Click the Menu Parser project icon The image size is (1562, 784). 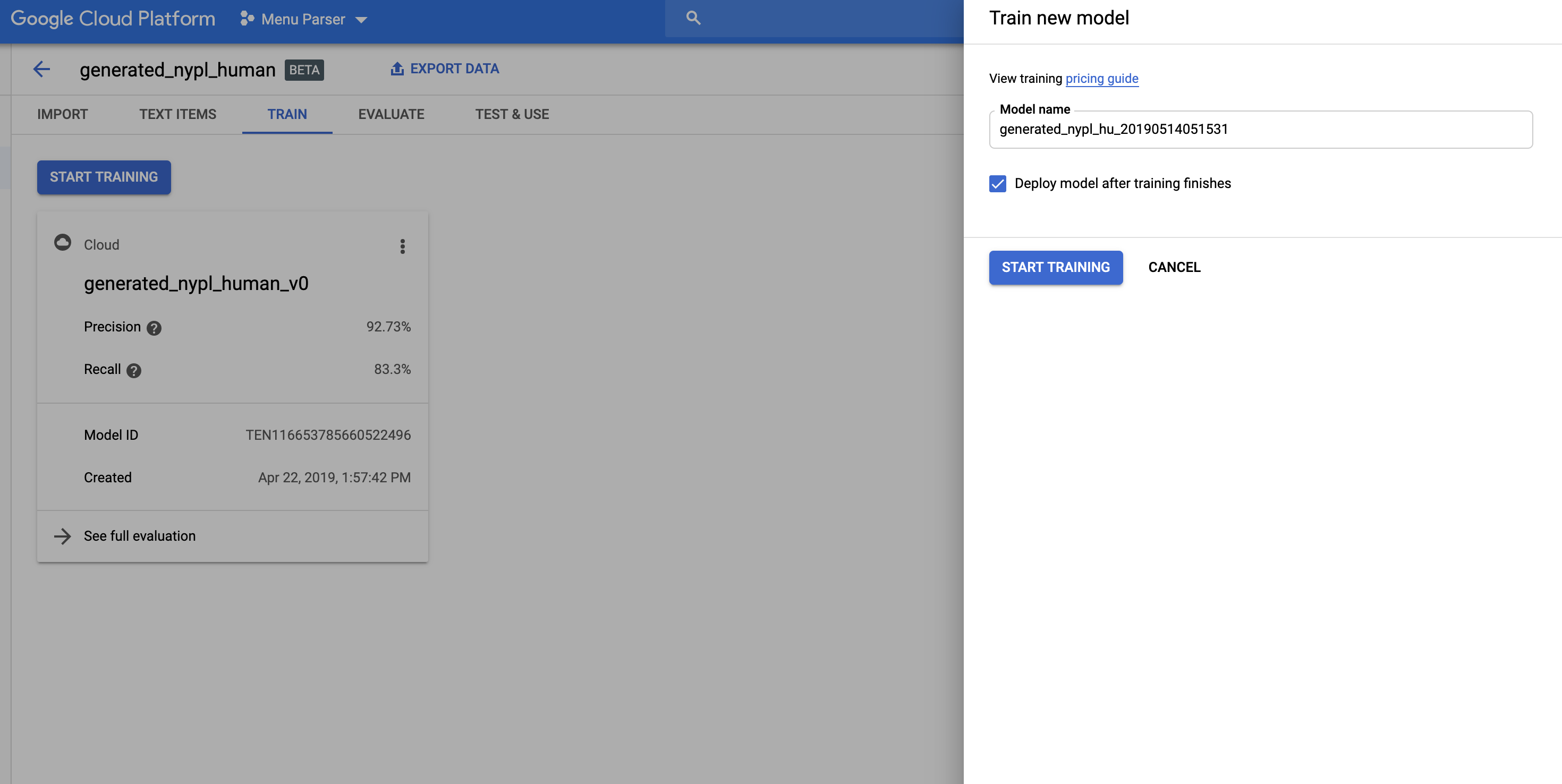[x=247, y=19]
